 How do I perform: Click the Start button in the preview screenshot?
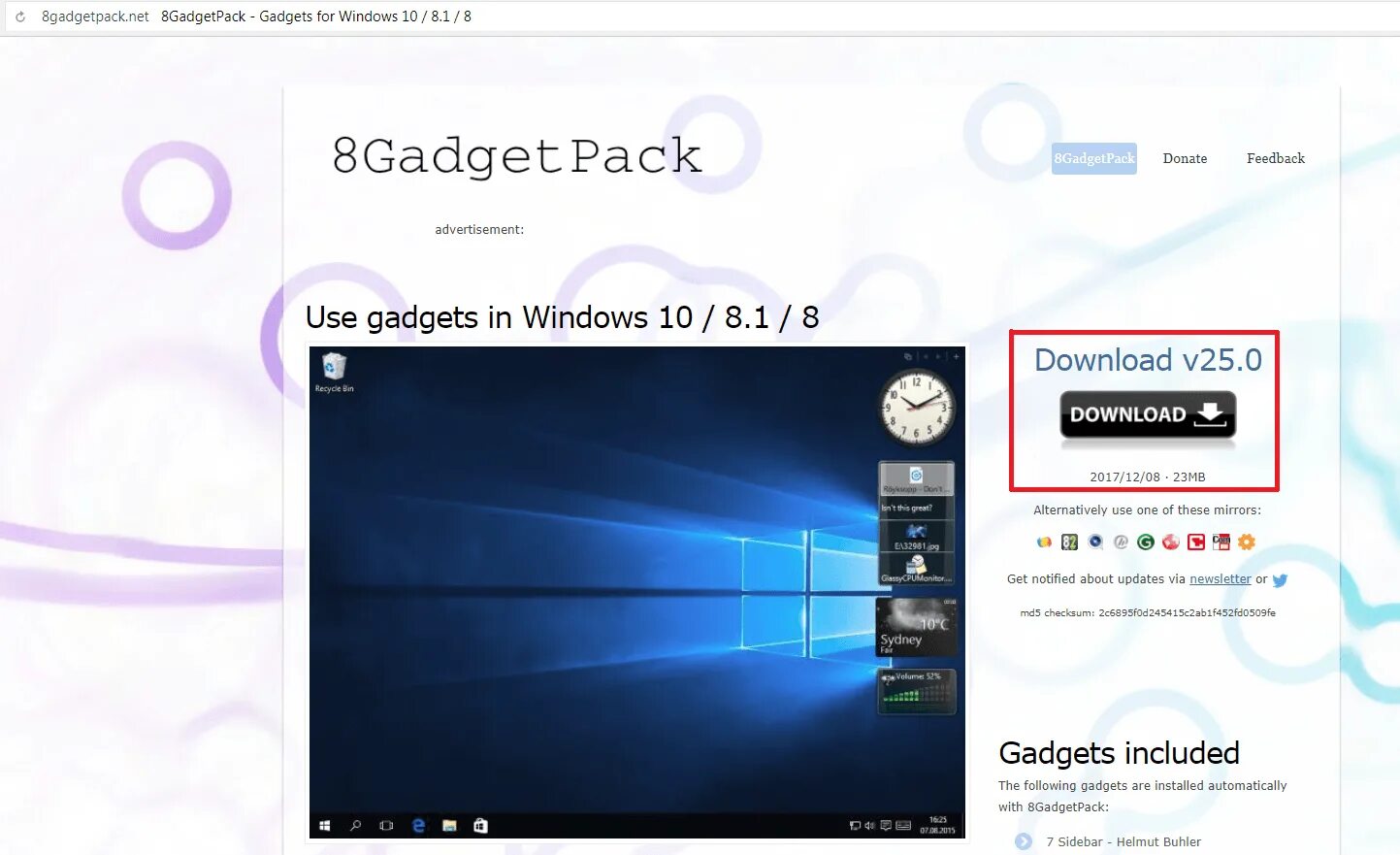[325, 826]
